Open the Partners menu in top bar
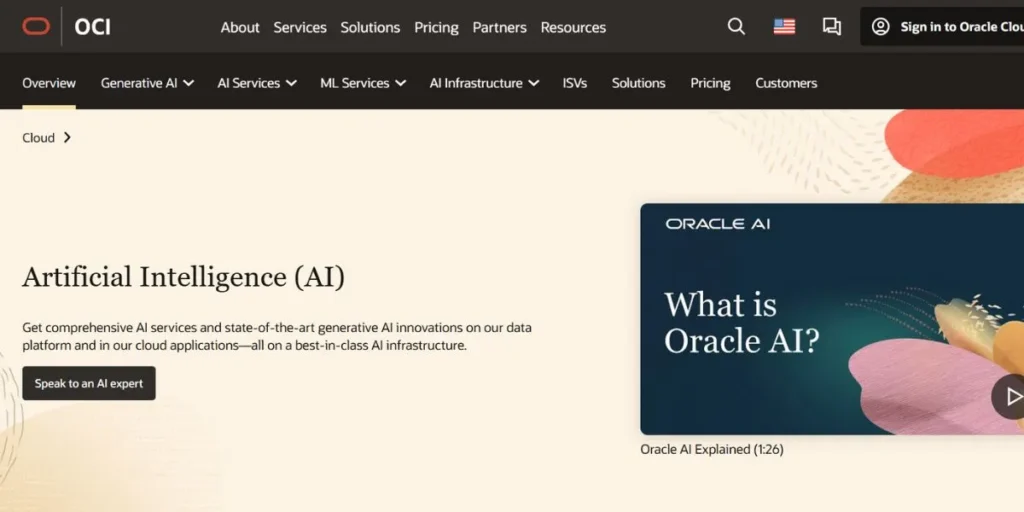This screenshot has height=512, width=1024. 499,27
